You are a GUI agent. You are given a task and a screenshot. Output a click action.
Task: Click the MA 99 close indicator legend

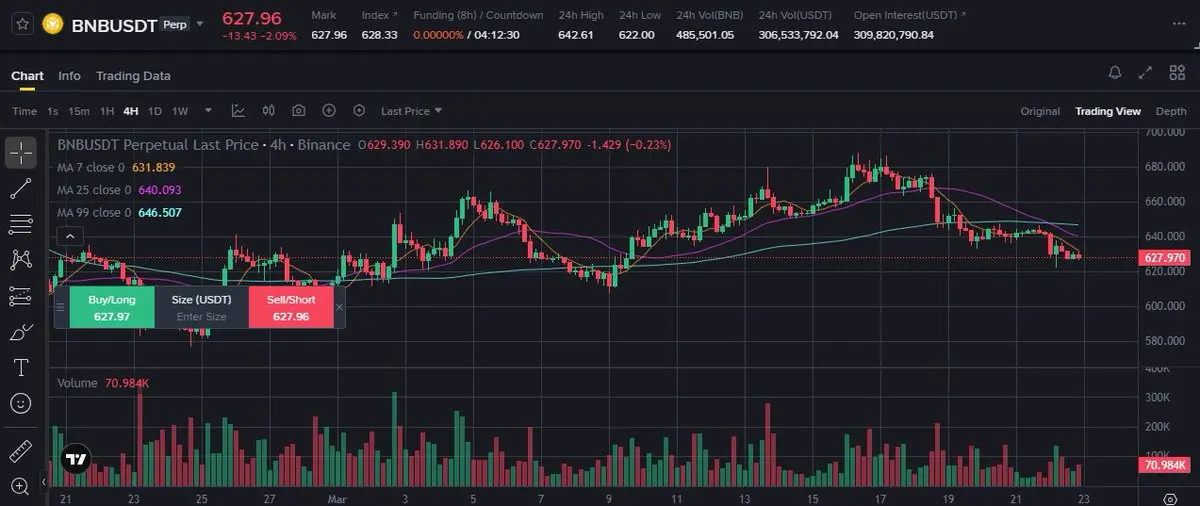point(119,213)
